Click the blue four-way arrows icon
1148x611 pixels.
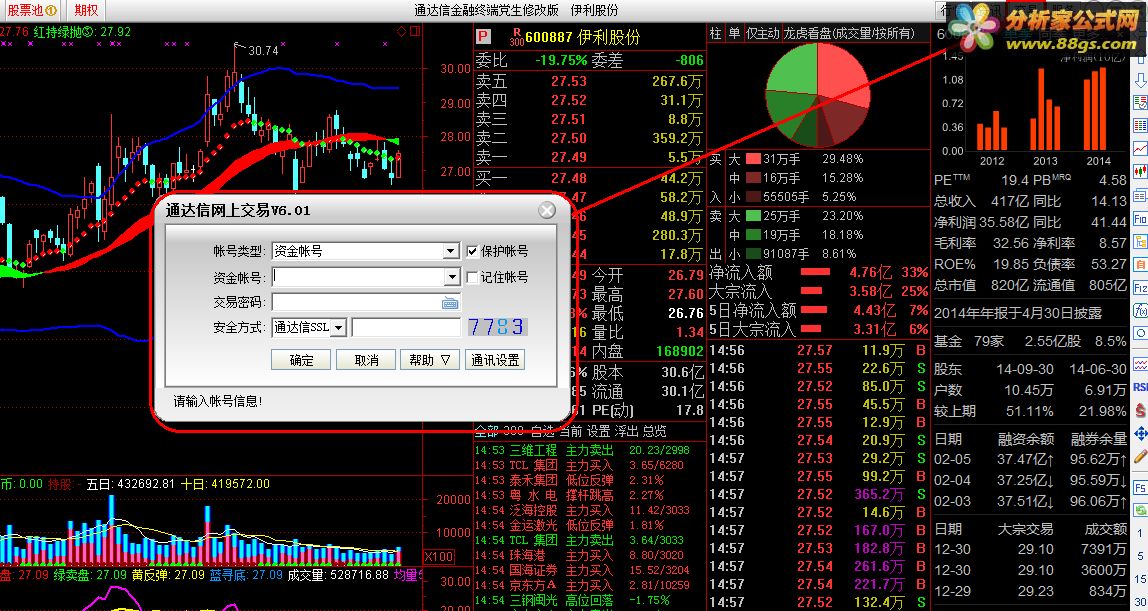point(1141,433)
